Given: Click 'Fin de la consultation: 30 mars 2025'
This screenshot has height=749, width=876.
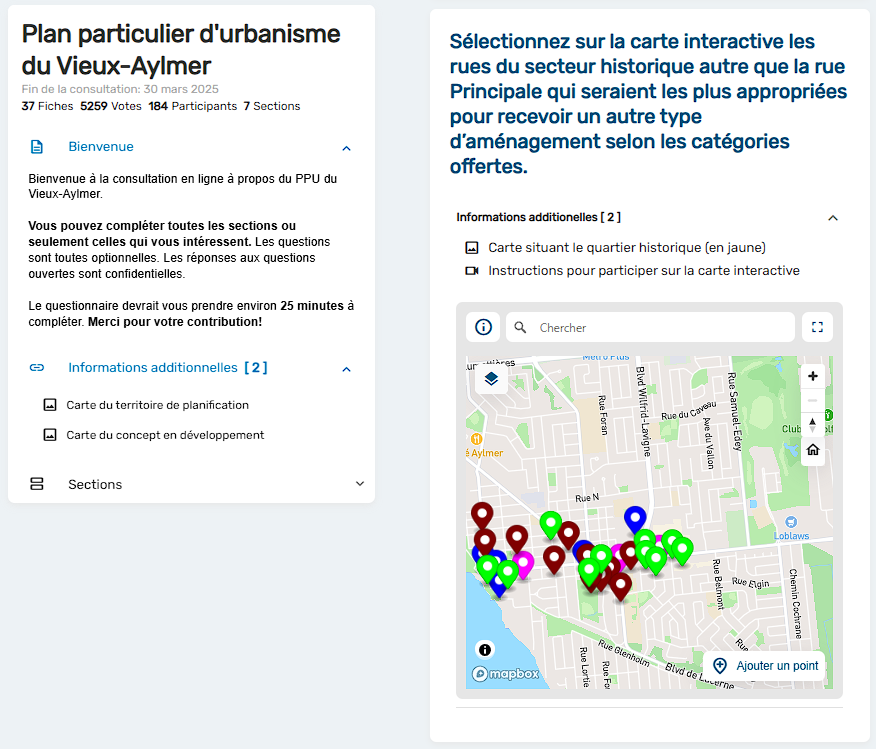Looking at the screenshot, I should point(120,89).
